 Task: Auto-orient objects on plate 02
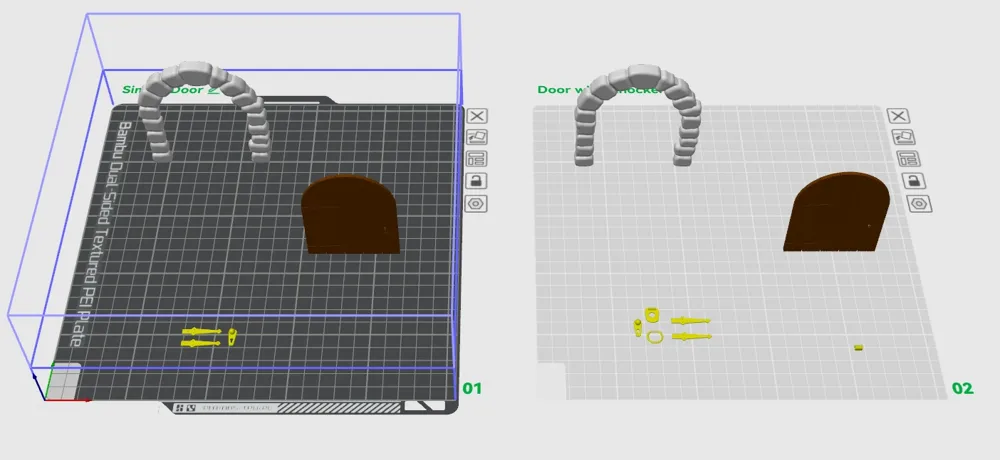[x=911, y=137]
